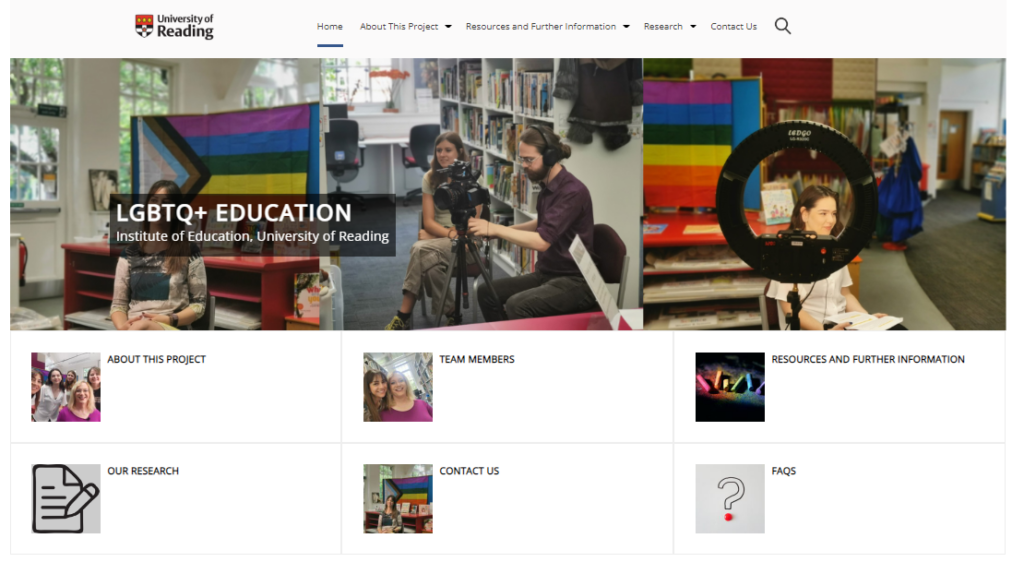Click the LGBTQ+ EDUCATION hero banner title
This screenshot has height=574, width=1024.
point(234,213)
